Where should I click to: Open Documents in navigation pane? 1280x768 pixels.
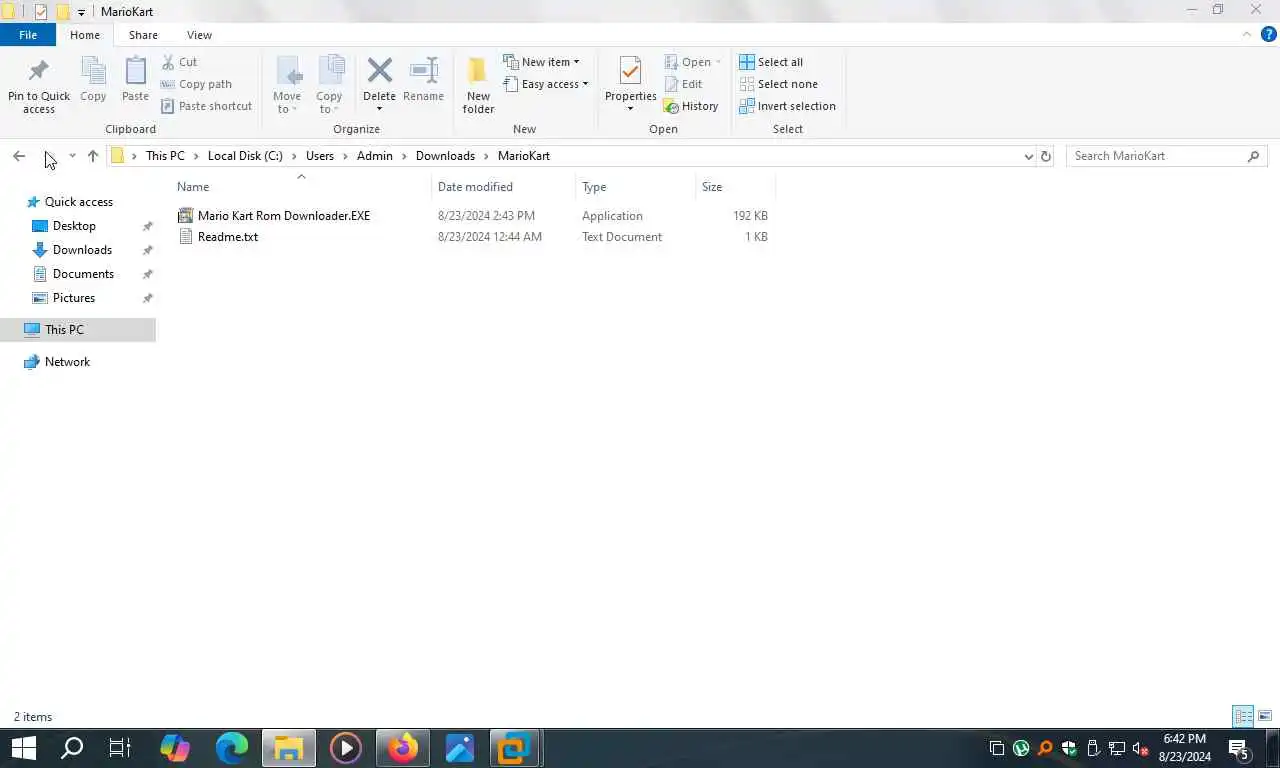[83, 274]
